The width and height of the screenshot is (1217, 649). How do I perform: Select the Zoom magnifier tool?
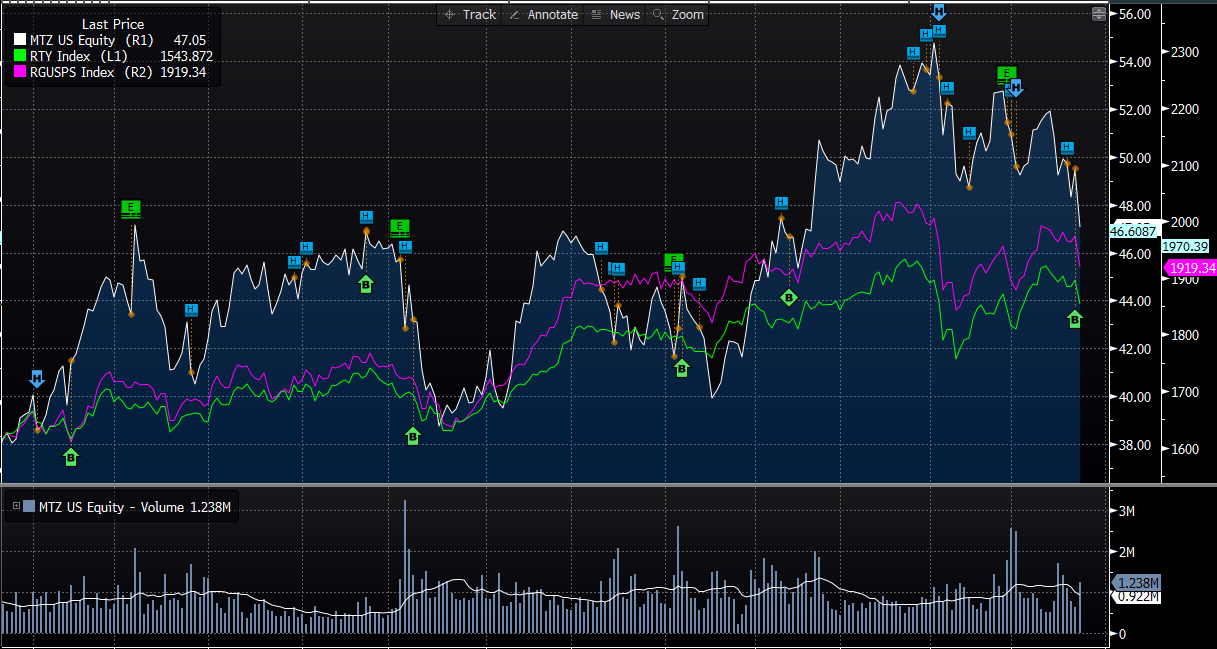coord(678,14)
